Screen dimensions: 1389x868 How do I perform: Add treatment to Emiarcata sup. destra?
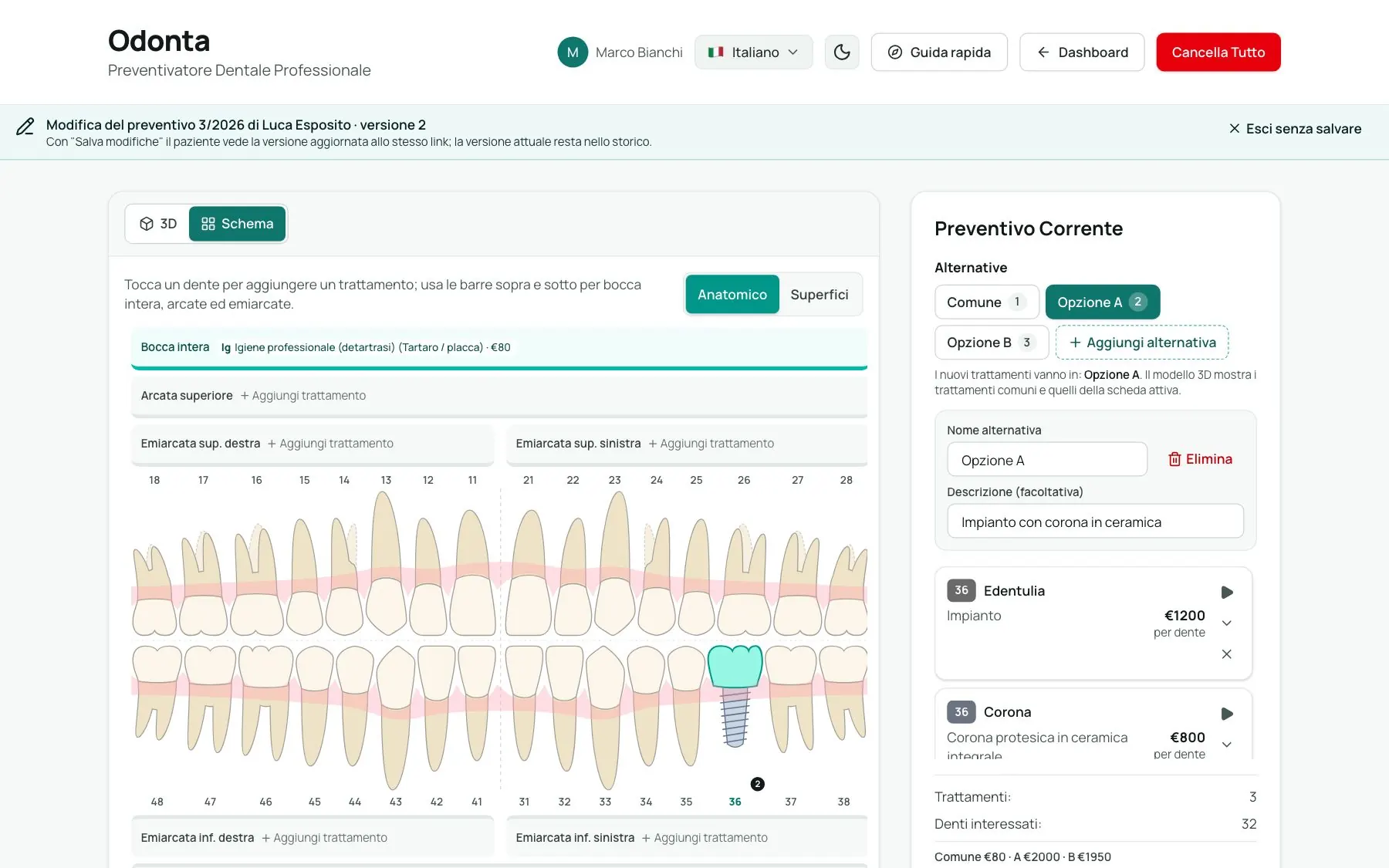point(330,444)
